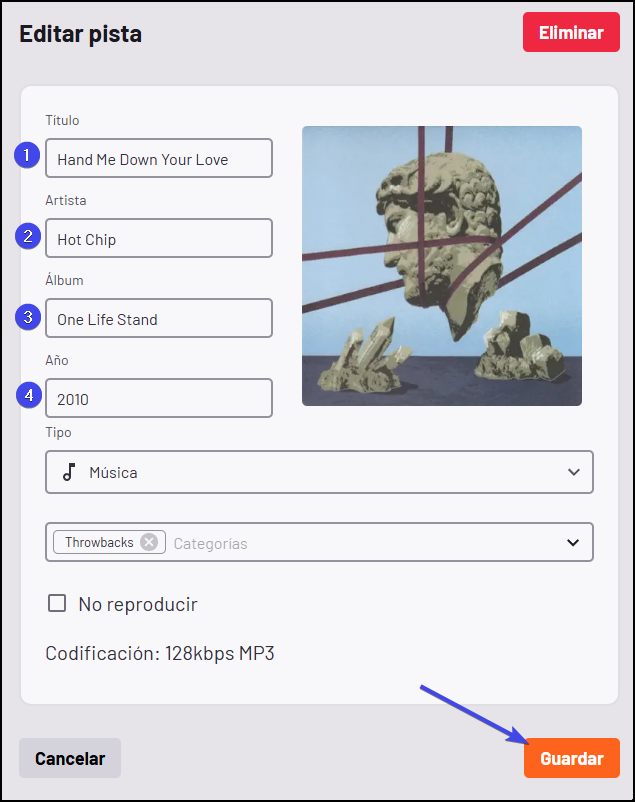
Task: Save changes with the Guardar button
Action: (x=572, y=758)
